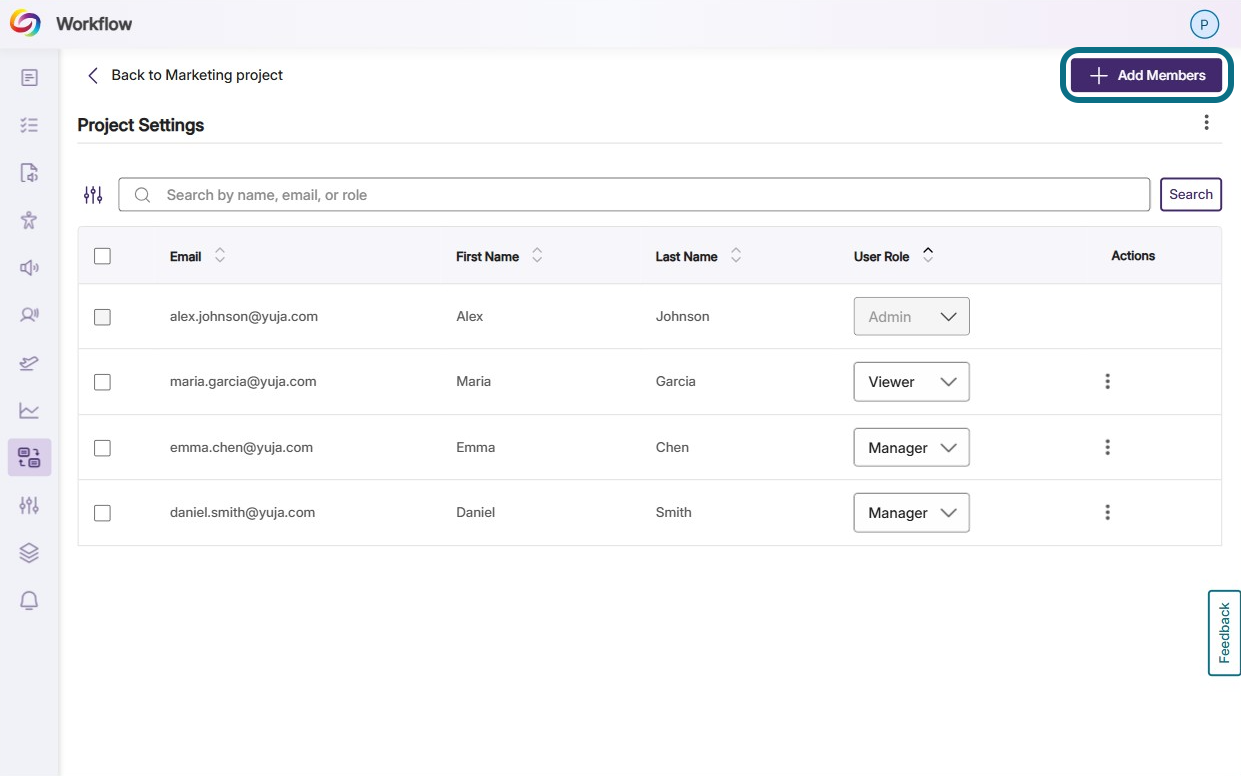
Task: Click email emma.chen@yuja.com
Action: [x=241, y=447]
